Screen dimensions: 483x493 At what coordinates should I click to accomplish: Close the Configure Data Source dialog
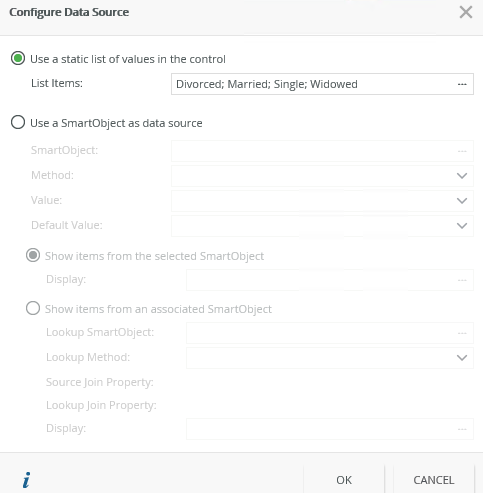click(x=466, y=12)
